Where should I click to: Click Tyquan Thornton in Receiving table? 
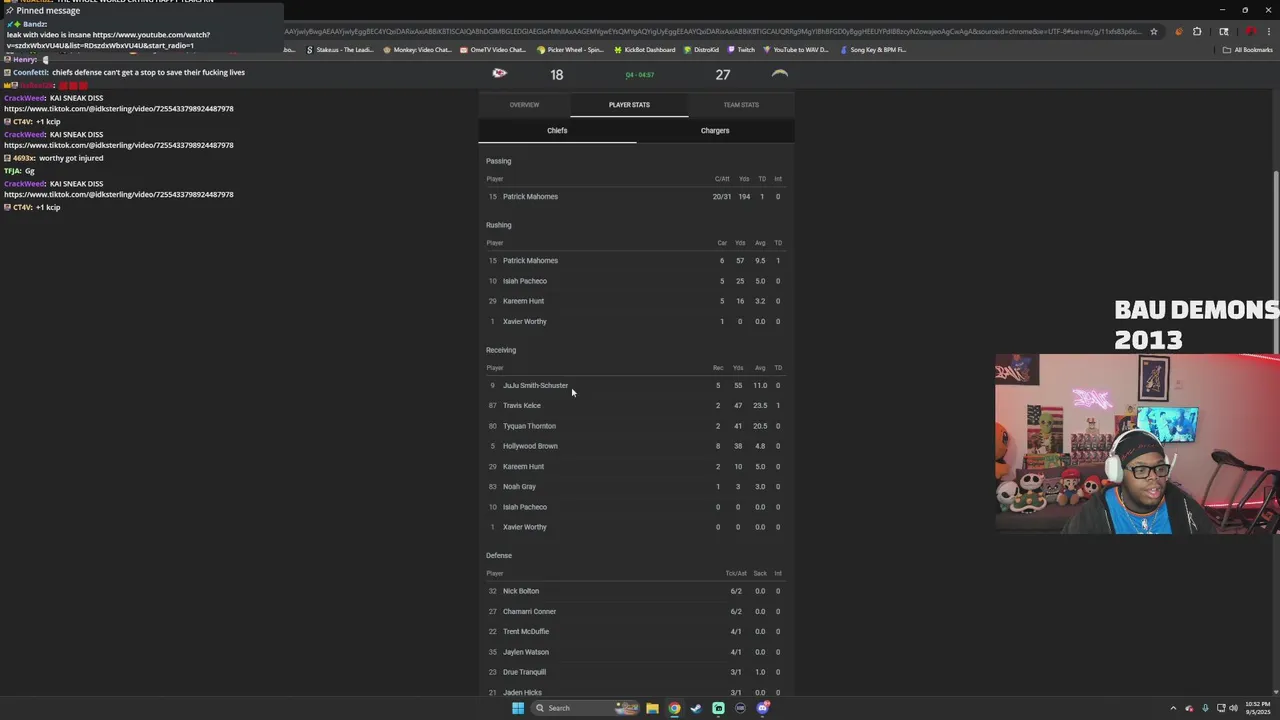click(529, 426)
